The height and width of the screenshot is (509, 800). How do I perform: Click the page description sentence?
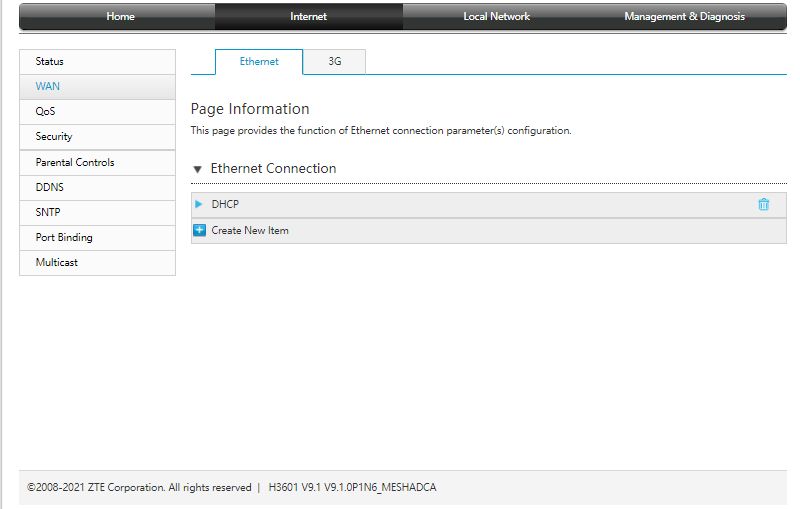point(381,131)
